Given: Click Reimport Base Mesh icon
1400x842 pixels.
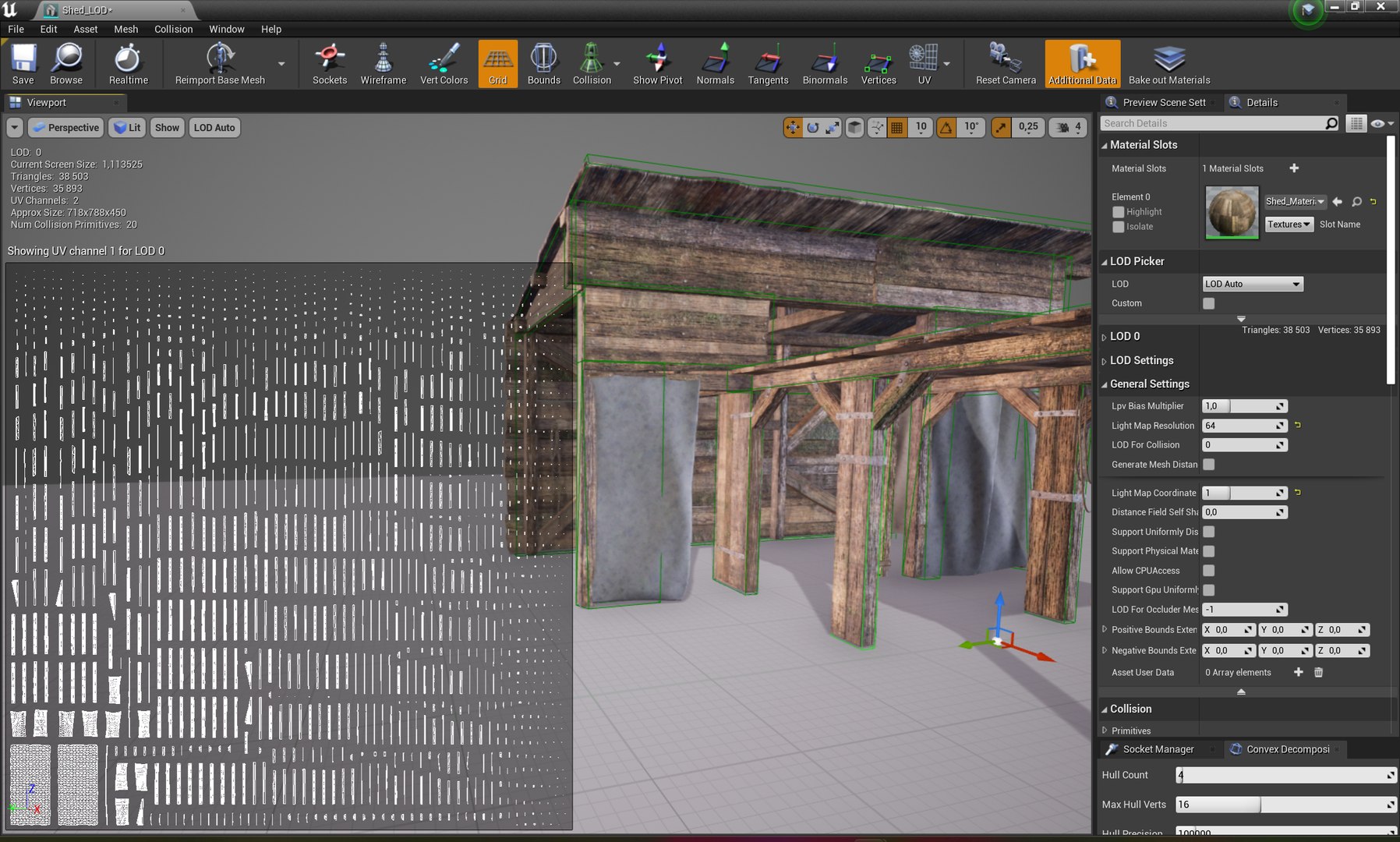Looking at the screenshot, I should pos(220,64).
